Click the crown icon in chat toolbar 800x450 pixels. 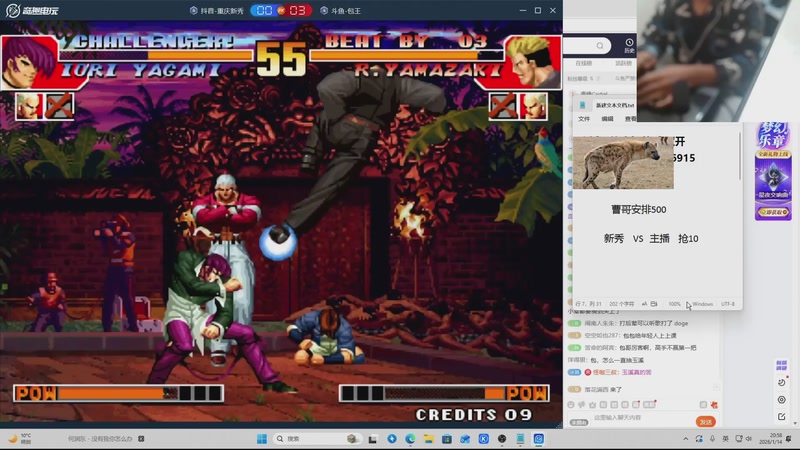[592, 405]
